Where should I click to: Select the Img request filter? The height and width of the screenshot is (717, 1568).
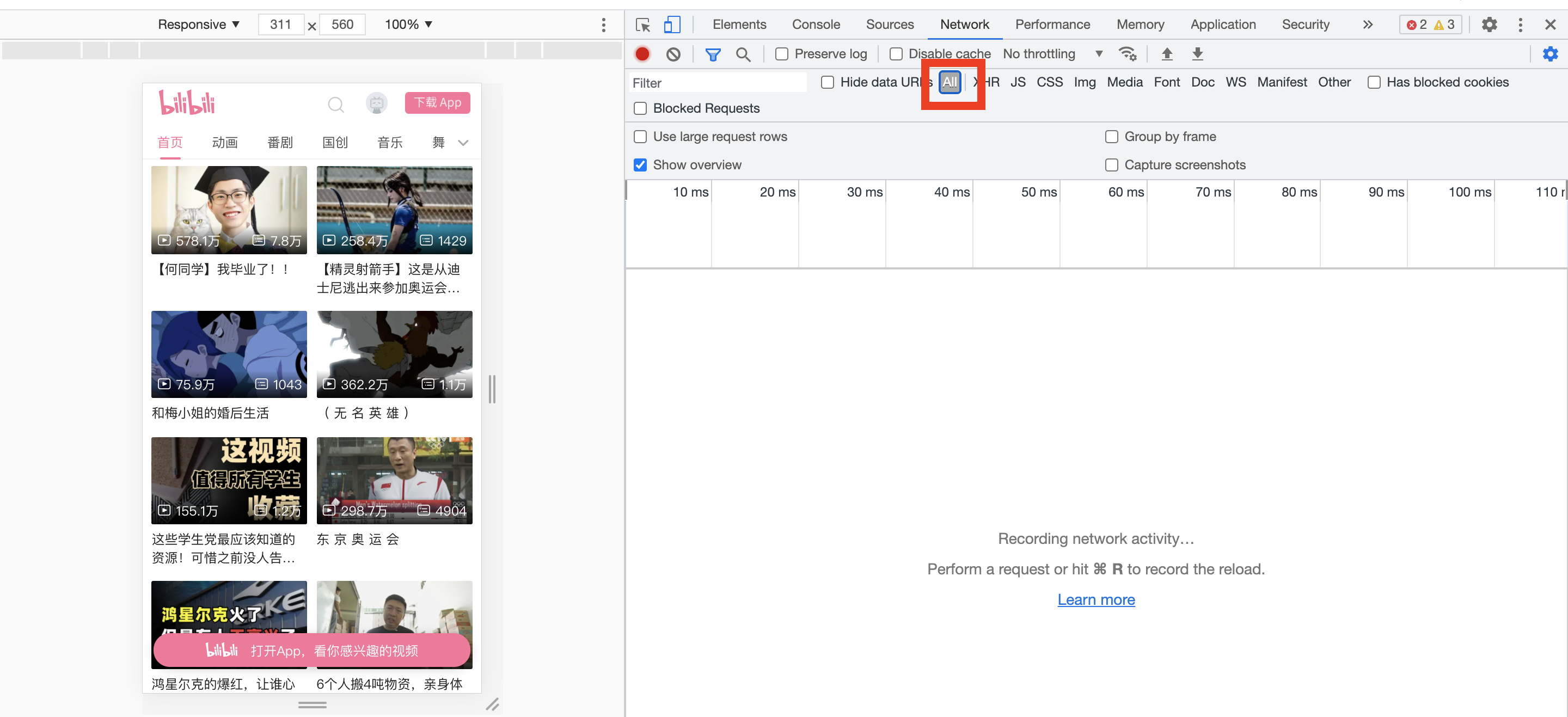[x=1085, y=82]
